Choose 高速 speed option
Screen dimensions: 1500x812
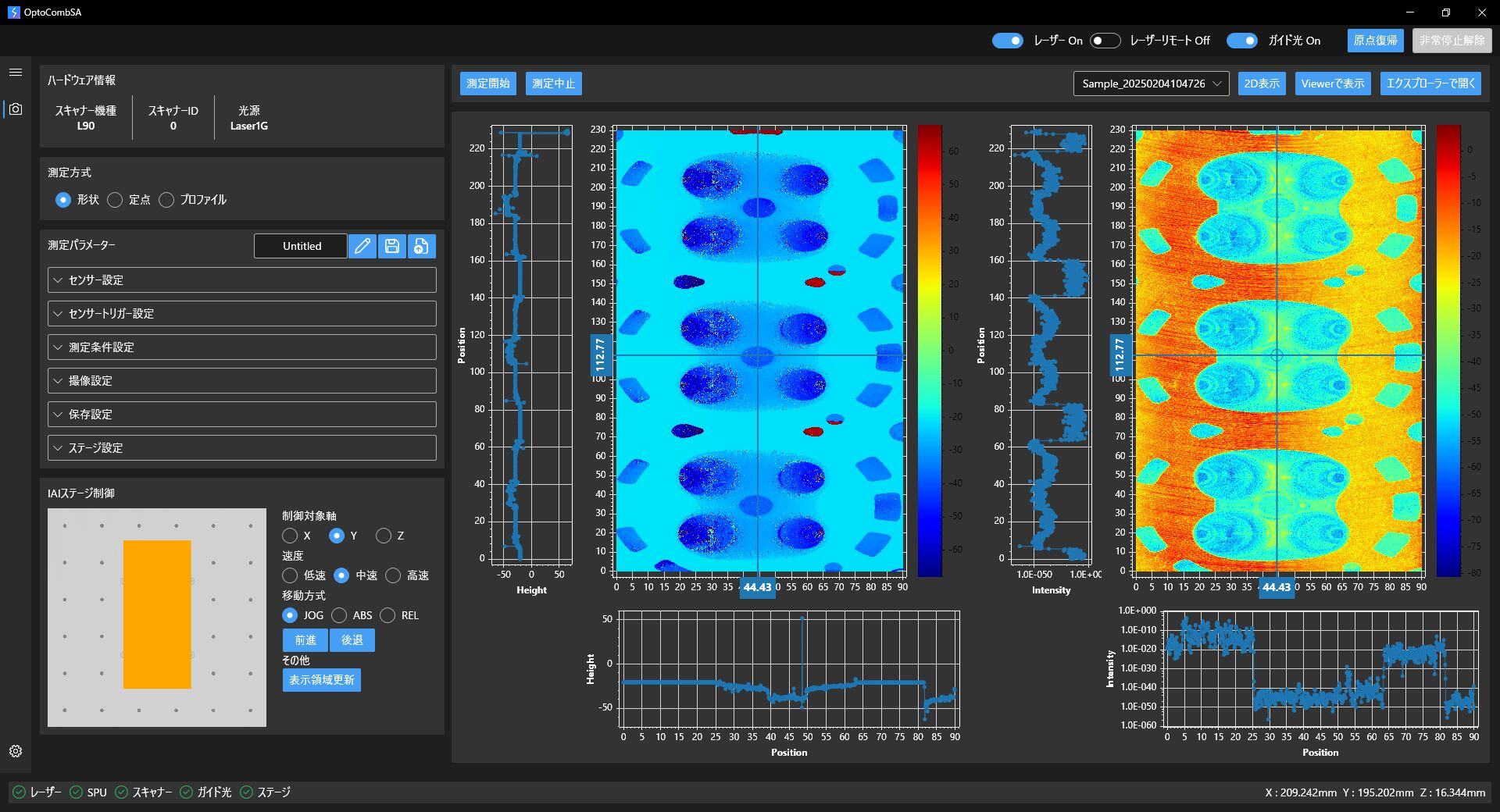(393, 575)
